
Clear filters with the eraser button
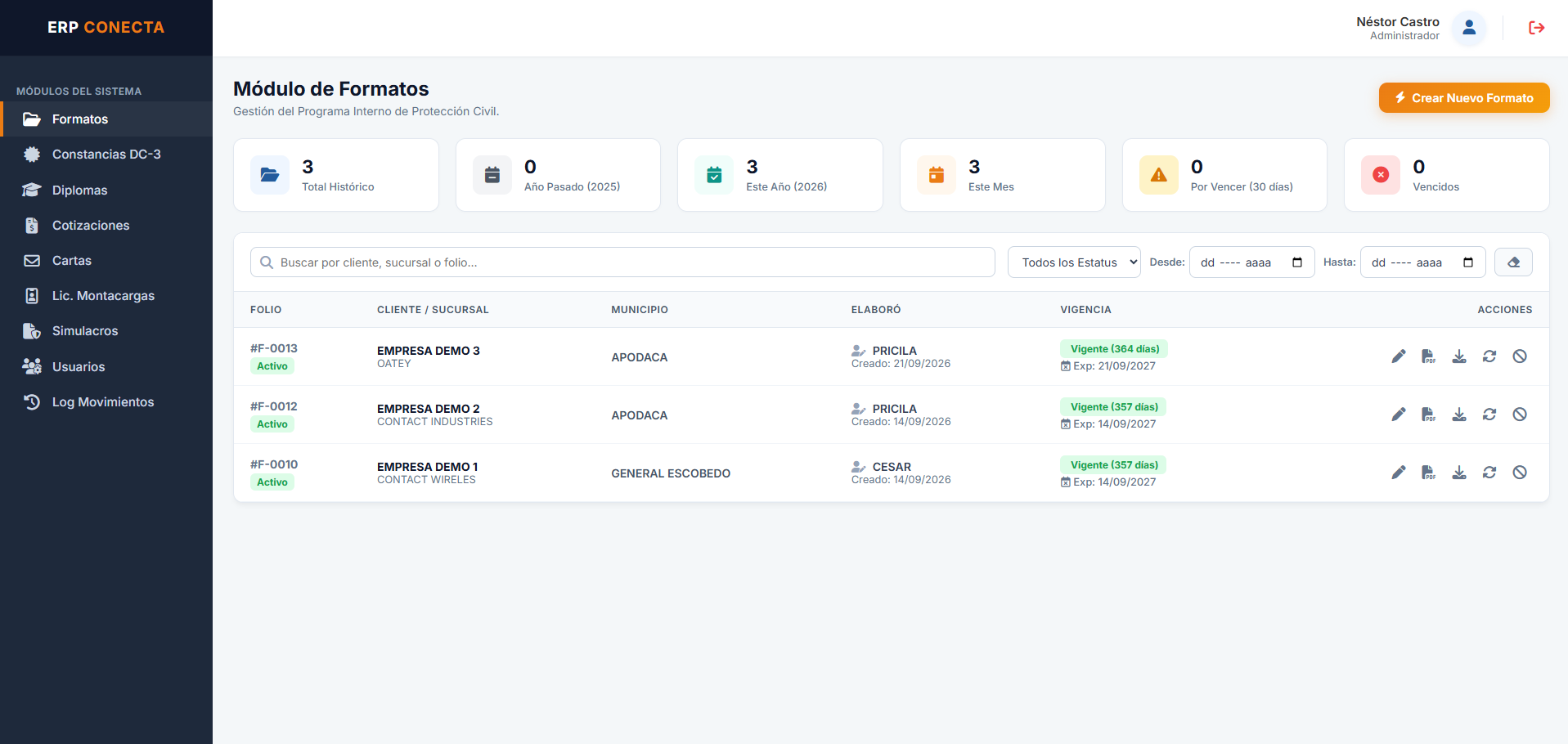click(x=1513, y=262)
